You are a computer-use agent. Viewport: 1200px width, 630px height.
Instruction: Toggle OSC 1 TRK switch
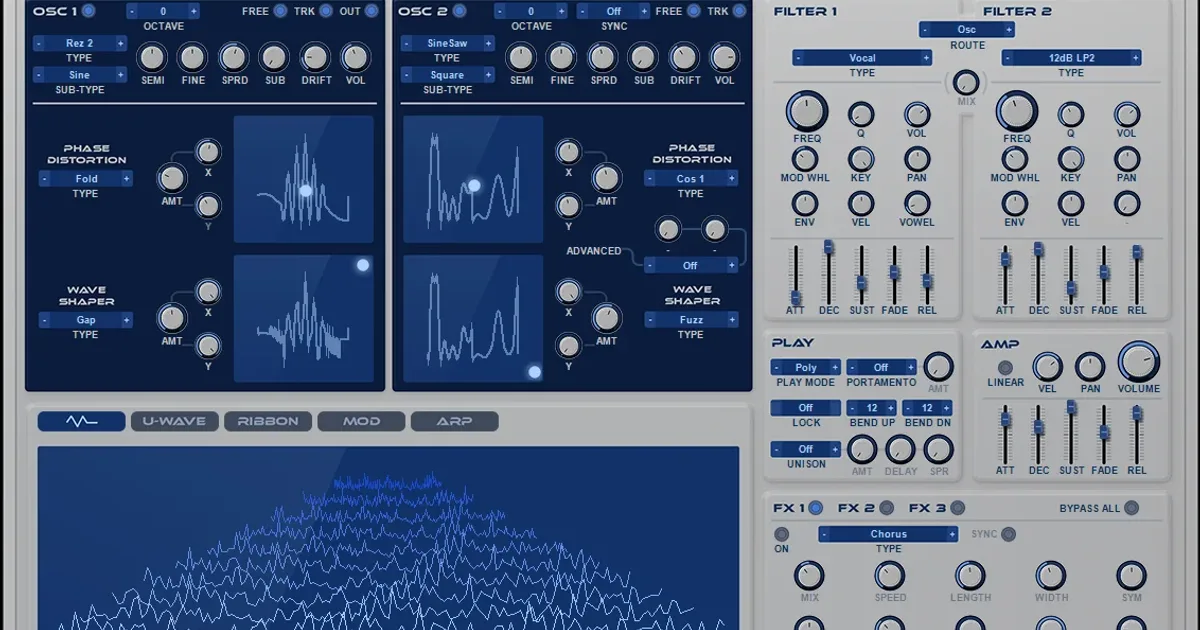tap(325, 11)
